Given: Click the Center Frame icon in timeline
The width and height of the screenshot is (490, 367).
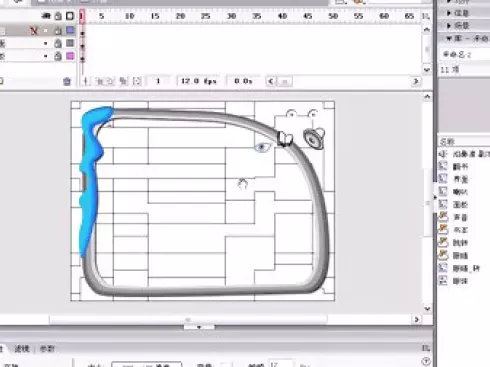Looking at the screenshot, I should click(86, 81).
